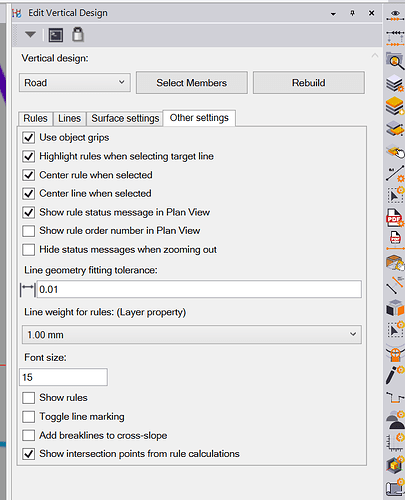The width and height of the screenshot is (405, 500).
Task: Click the Select Members button
Action: click(x=192, y=83)
